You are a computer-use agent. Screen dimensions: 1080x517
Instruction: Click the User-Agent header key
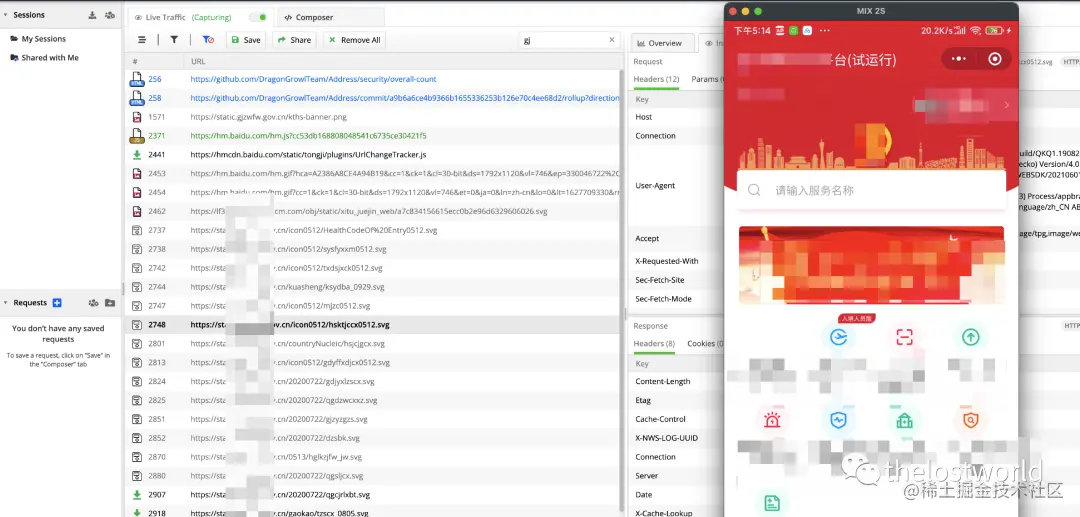655,186
